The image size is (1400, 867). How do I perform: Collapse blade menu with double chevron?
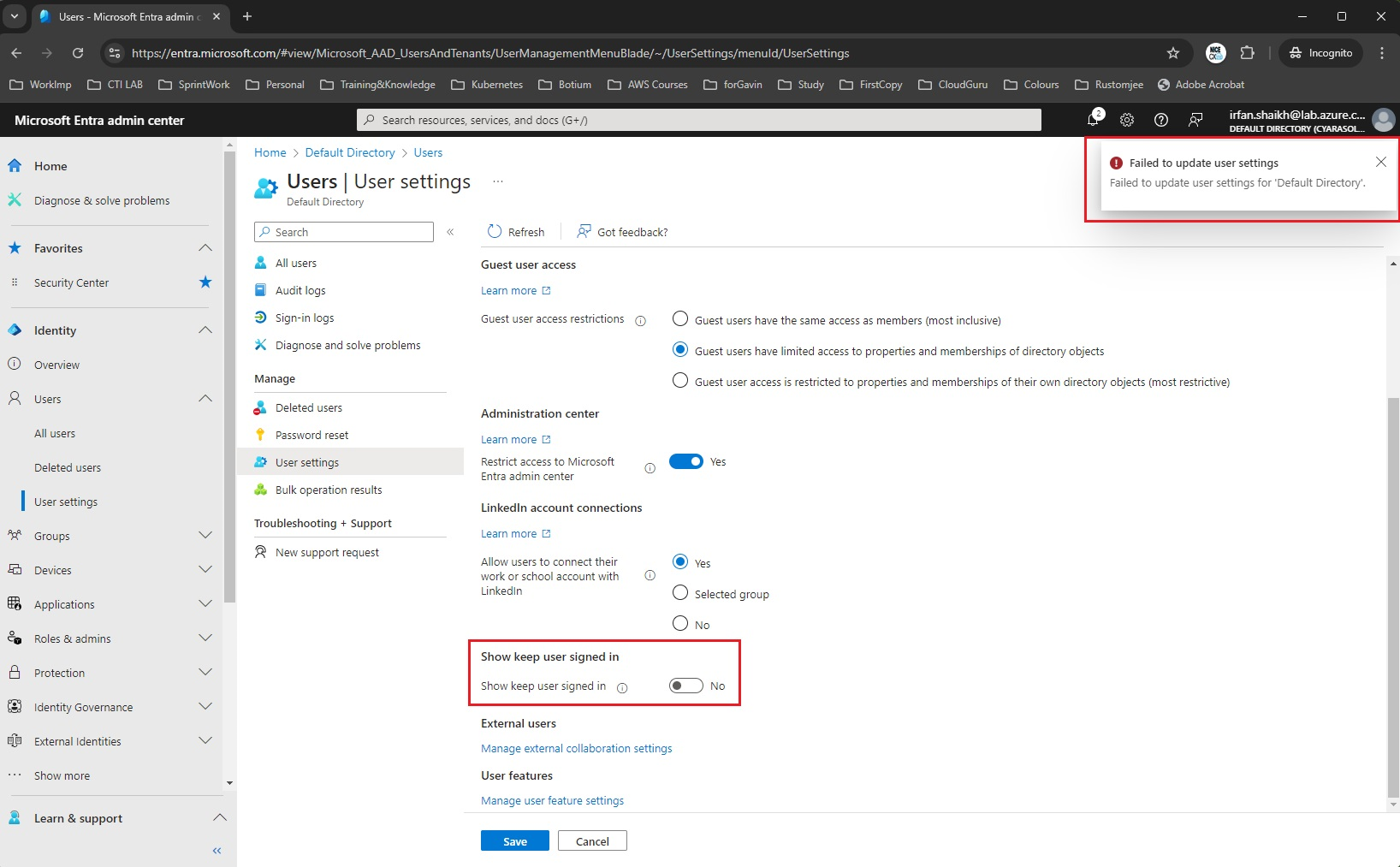click(450, 232)
